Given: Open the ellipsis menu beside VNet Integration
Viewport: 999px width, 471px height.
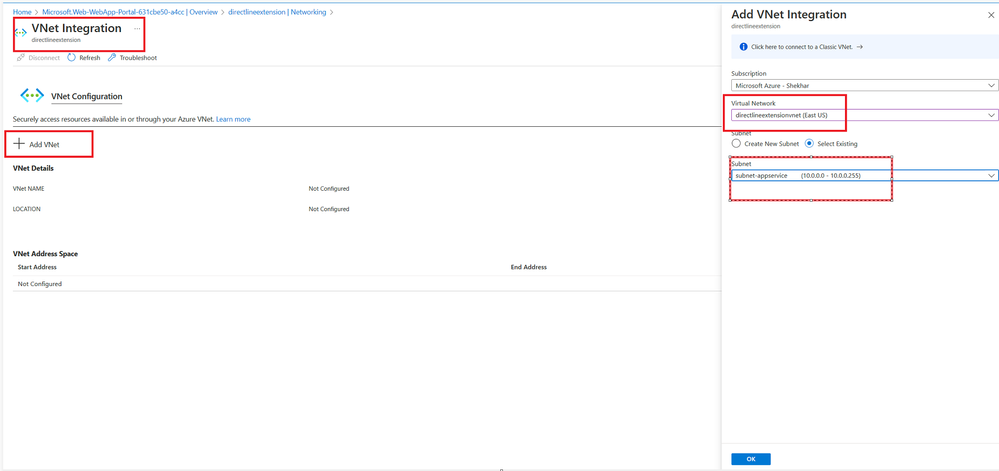Looking at the screenshot, I should [x=137, y=29].
